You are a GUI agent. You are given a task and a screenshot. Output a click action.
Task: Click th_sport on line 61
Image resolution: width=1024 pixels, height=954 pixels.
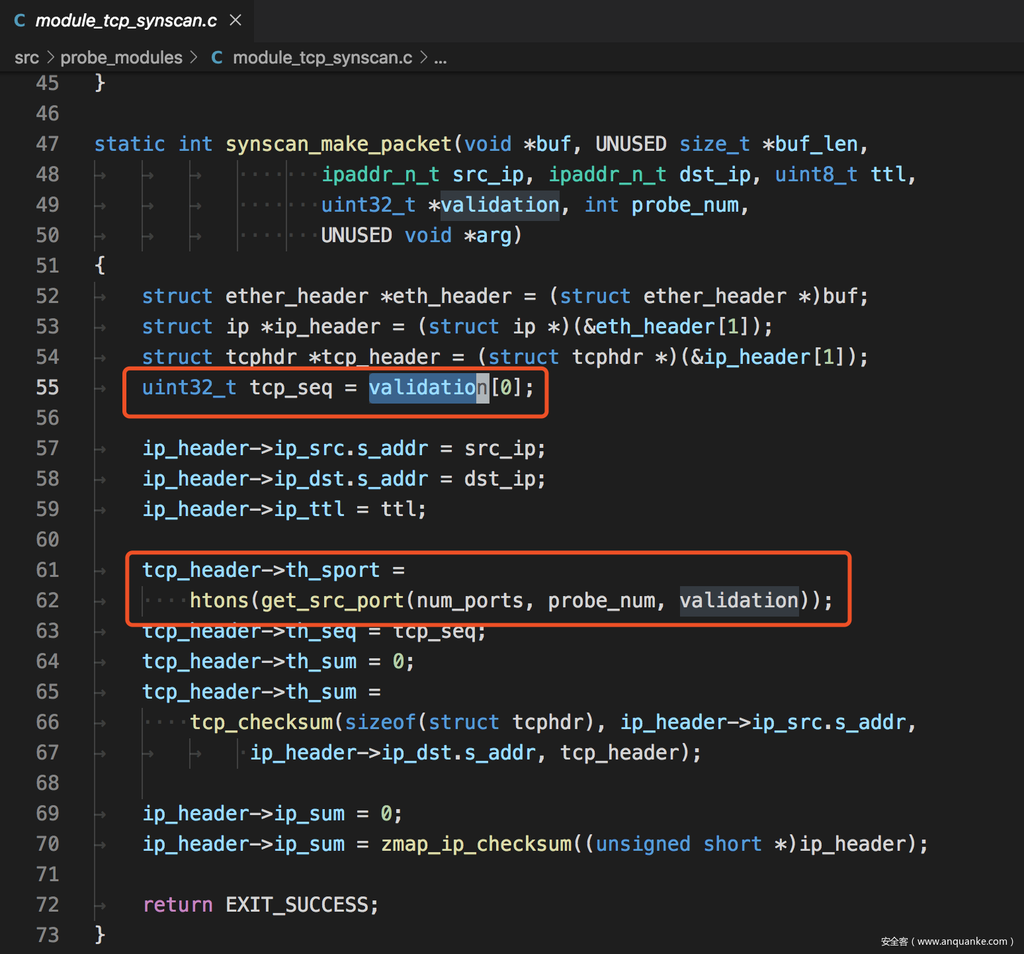click(x=333, y=571)
